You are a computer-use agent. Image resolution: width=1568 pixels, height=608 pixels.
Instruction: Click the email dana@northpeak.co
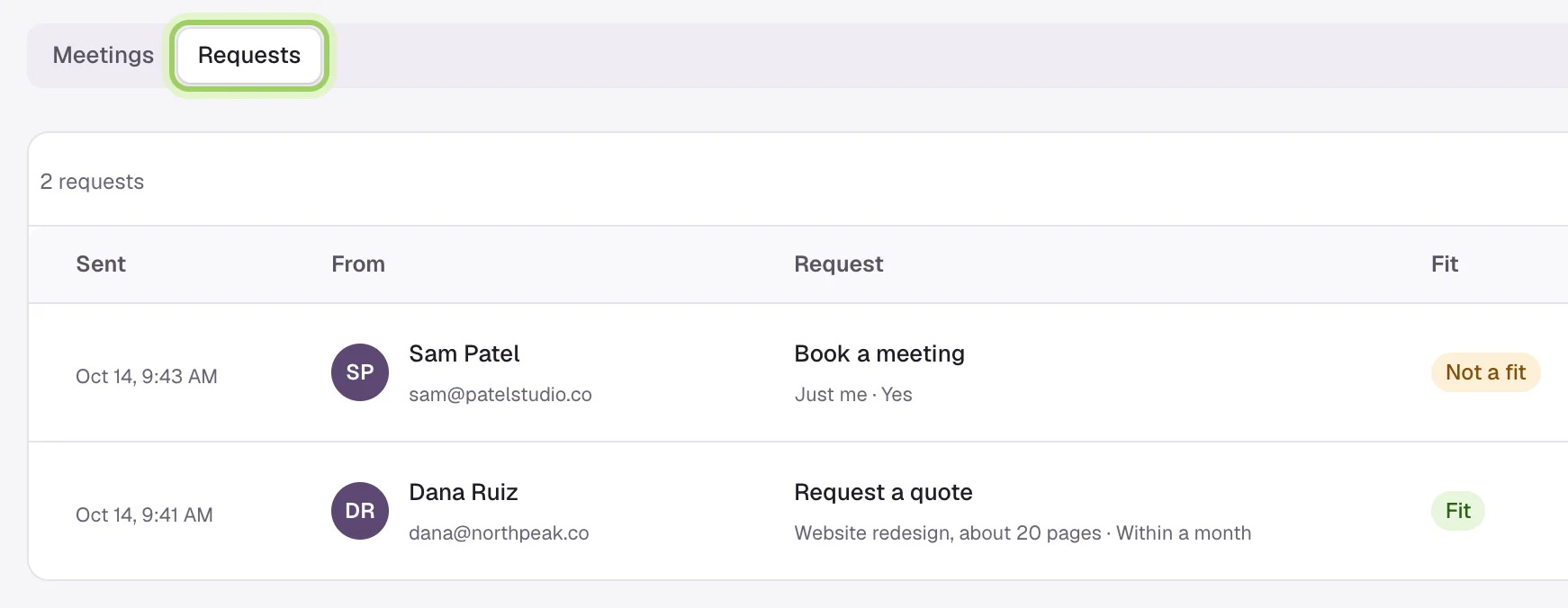click(x=499, y=533)
